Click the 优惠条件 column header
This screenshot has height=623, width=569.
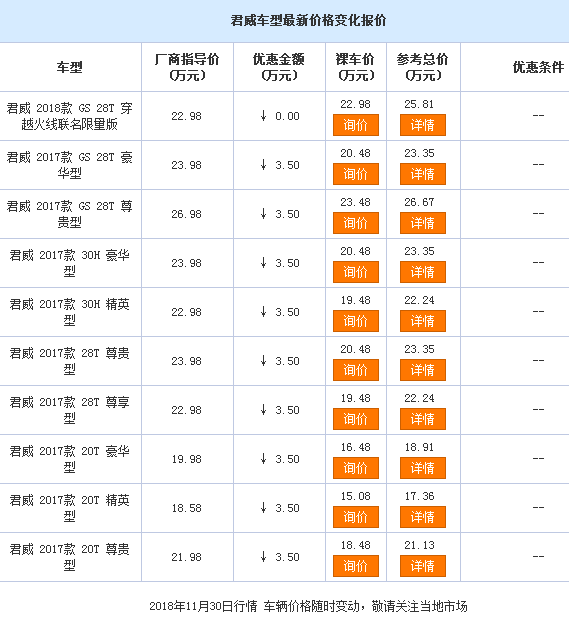tap(538, 67)
